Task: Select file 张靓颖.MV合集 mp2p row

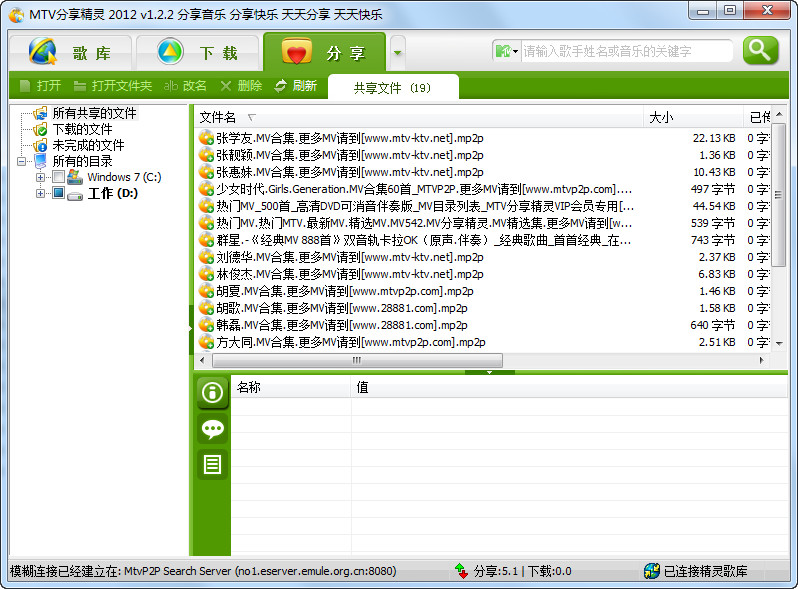Action: point(484,155)
